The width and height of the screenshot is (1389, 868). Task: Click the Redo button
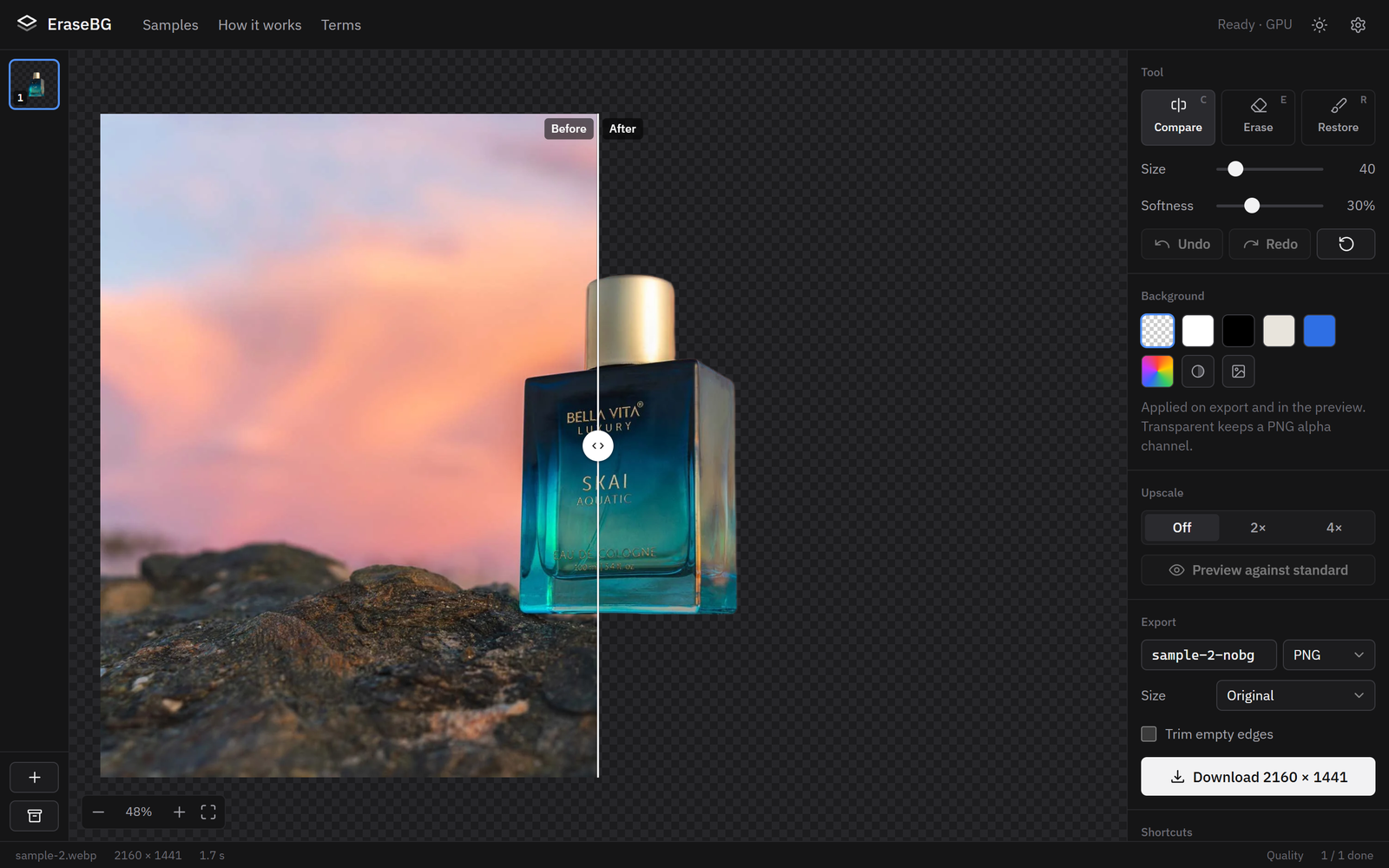pos(1269,244)
